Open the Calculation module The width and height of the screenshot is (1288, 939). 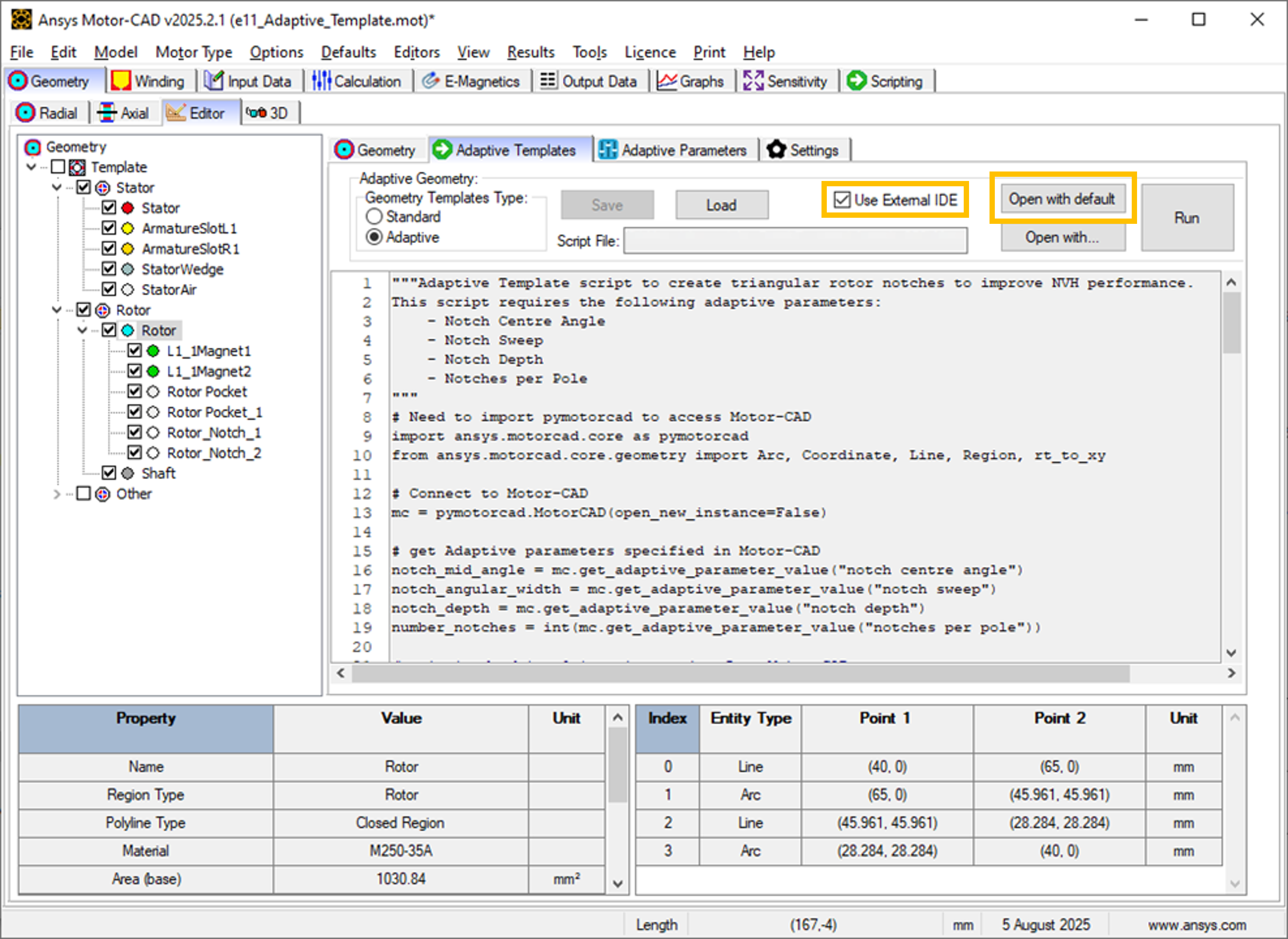pos(358,81)
